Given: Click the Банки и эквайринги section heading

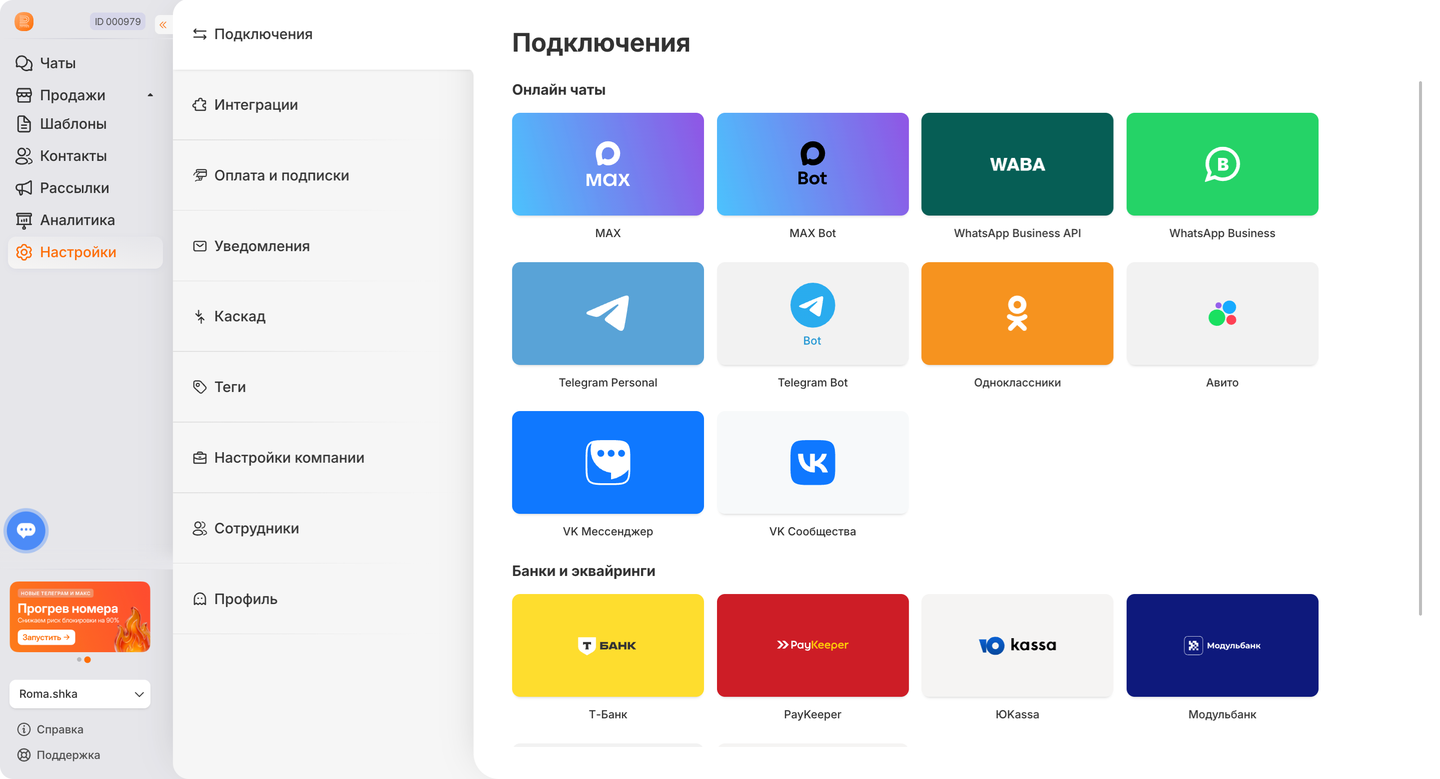Looking at the screenshot, I should [584, 571].
